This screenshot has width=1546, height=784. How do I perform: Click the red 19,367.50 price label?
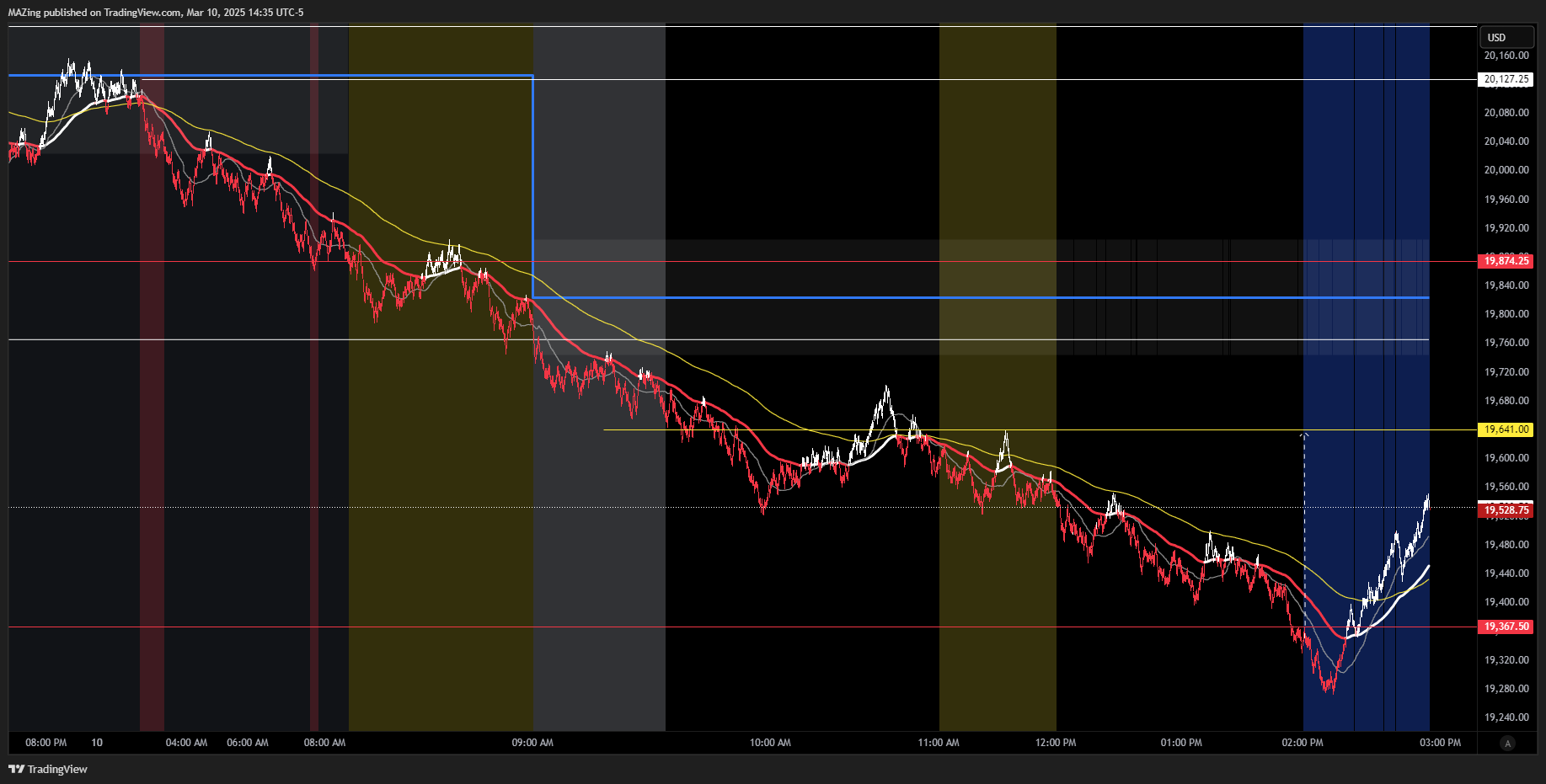(x=1506, y=627)
